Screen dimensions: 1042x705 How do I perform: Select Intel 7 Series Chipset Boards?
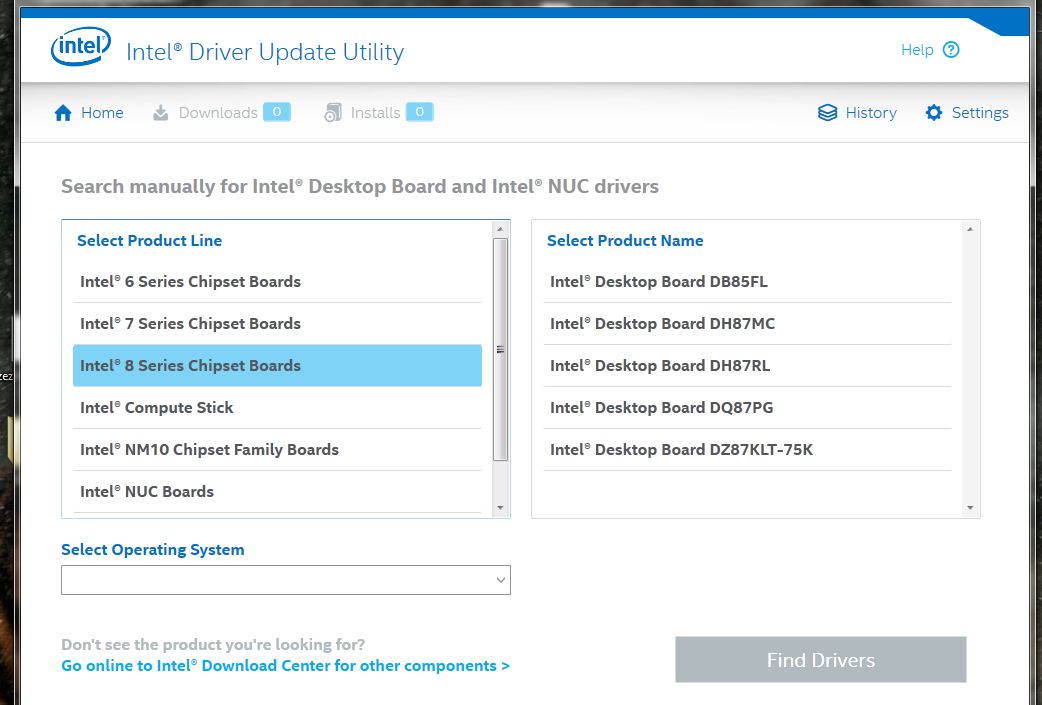click(277, 324)
